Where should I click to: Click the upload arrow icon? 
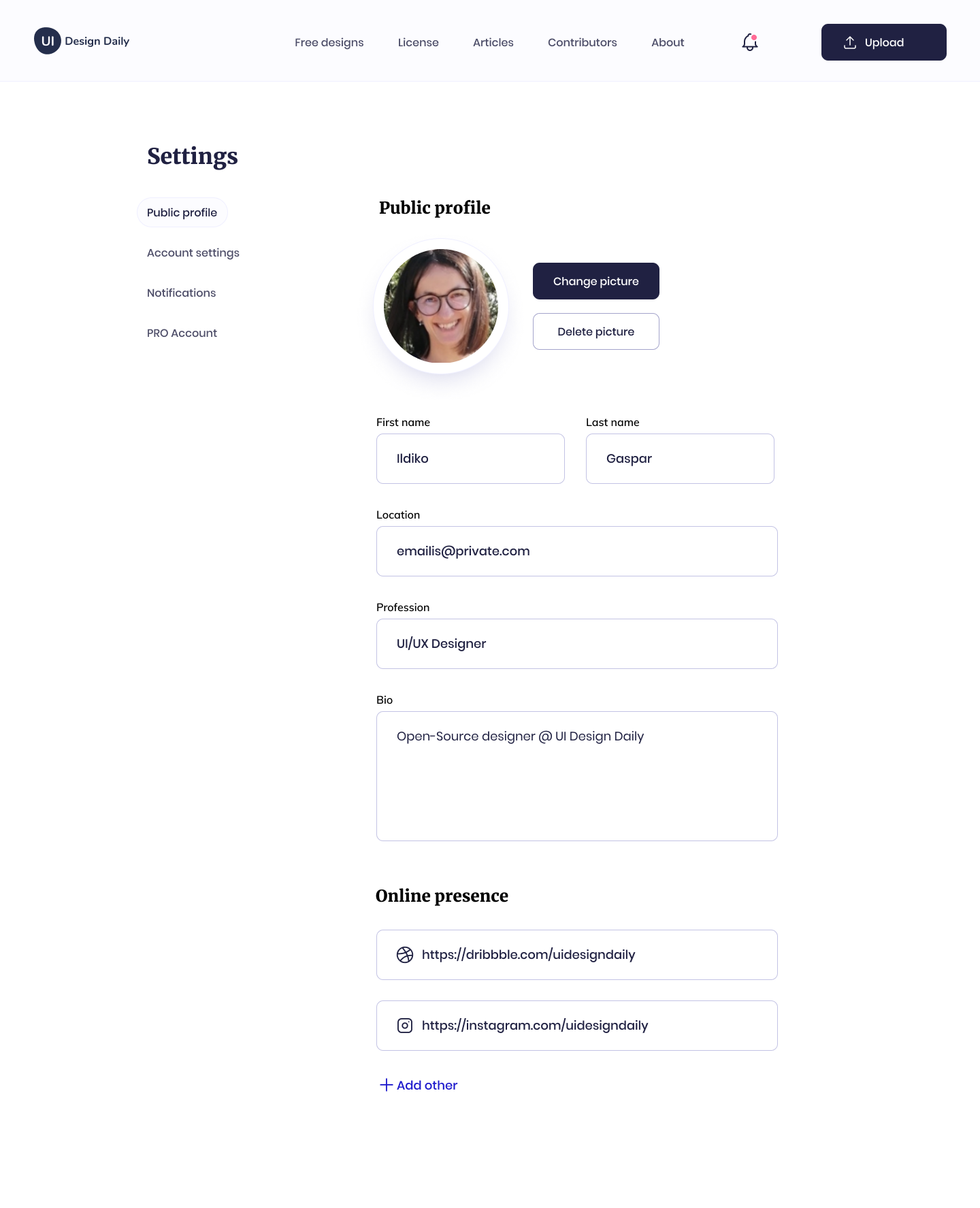point(849,42)
